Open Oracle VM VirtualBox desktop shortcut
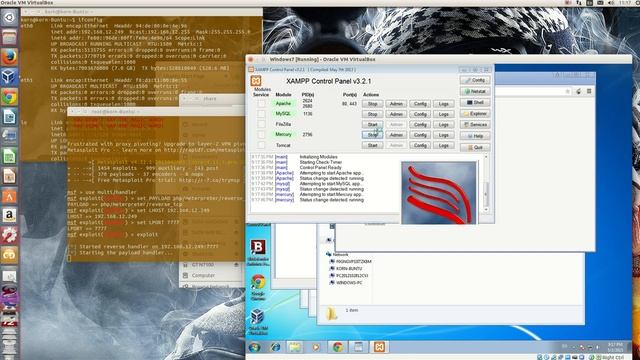 click(x=258, y=322)
